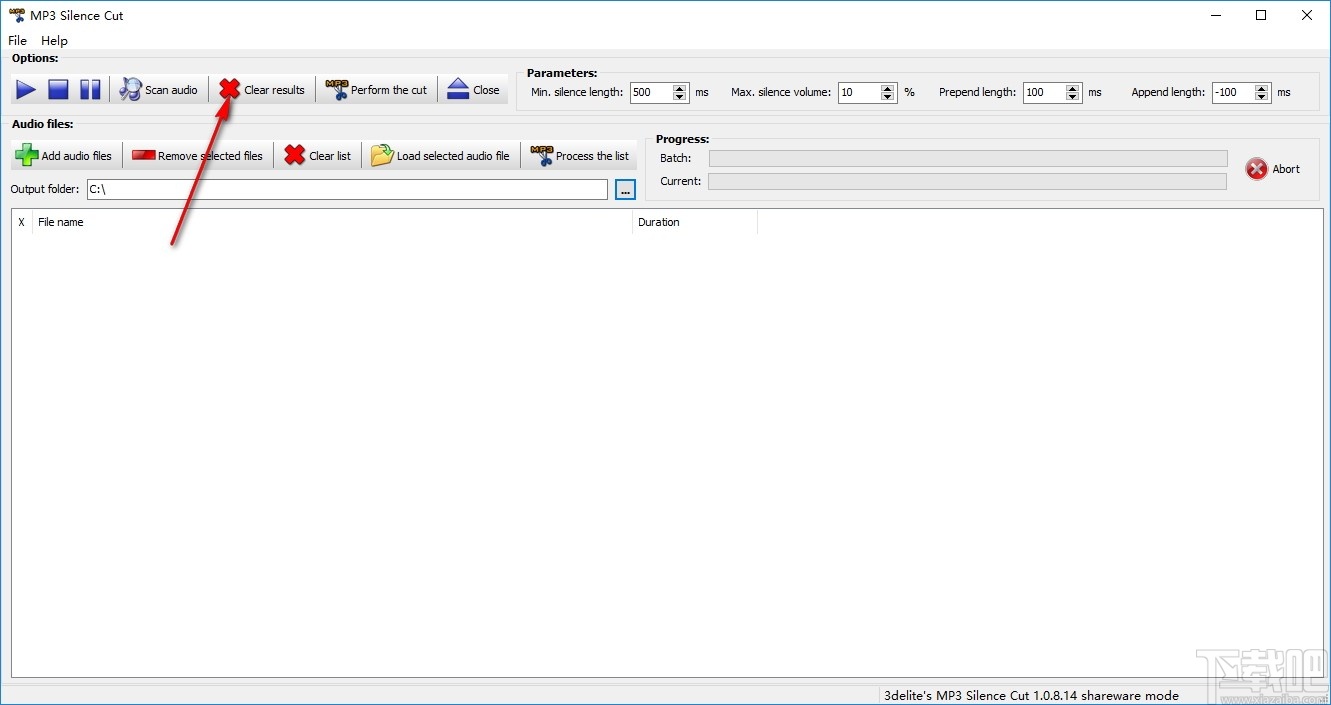This screenshot has height=705, width=1331.
Task: Clear the audio file list
Action: [318, 156]
